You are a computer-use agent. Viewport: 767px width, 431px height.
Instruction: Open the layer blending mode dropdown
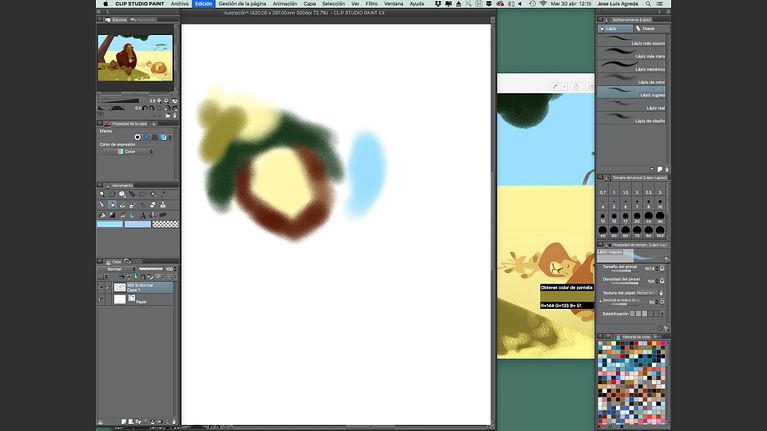pos(118,269)
